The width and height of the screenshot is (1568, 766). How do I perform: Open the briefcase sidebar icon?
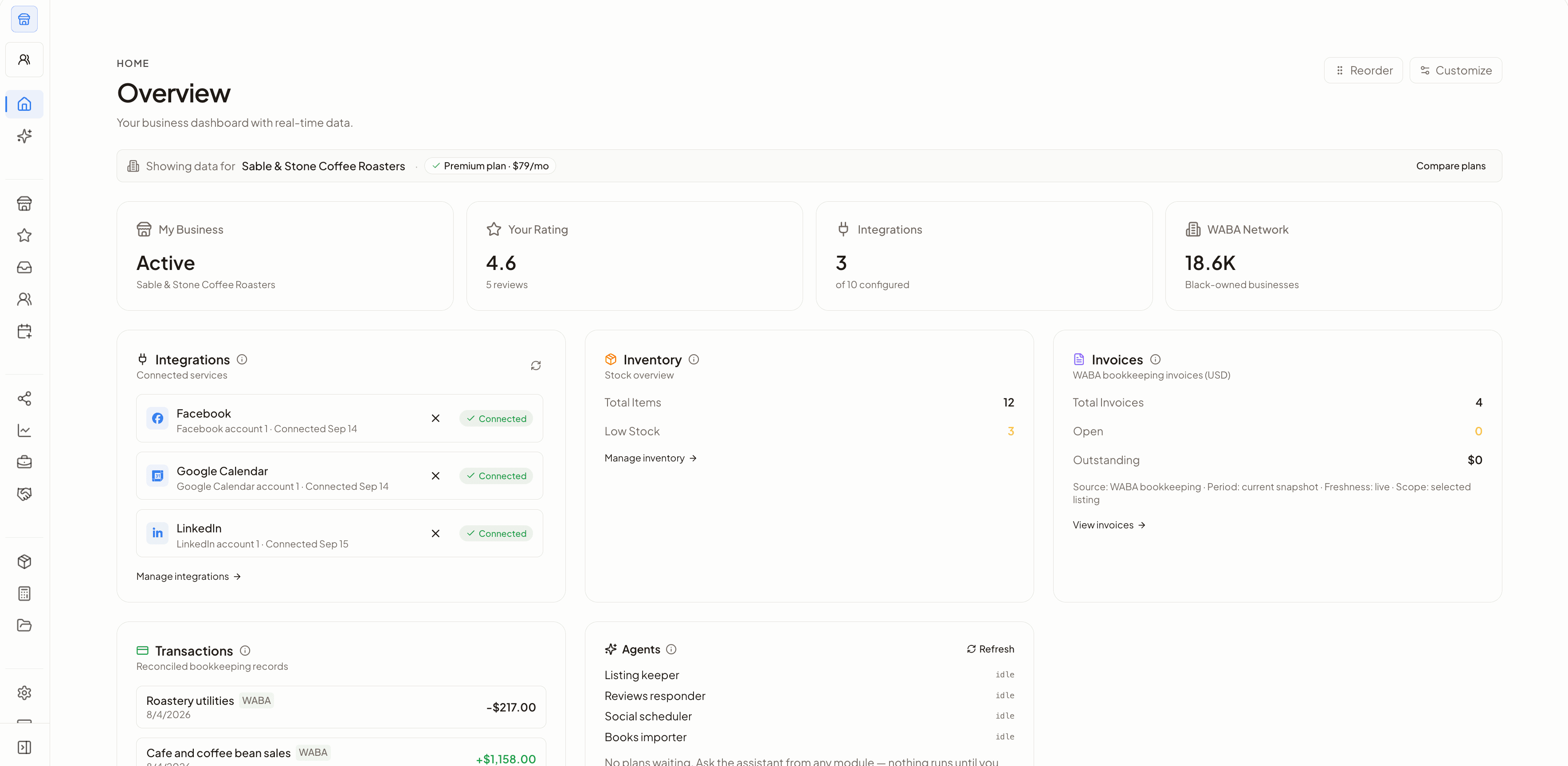point(24,462)
